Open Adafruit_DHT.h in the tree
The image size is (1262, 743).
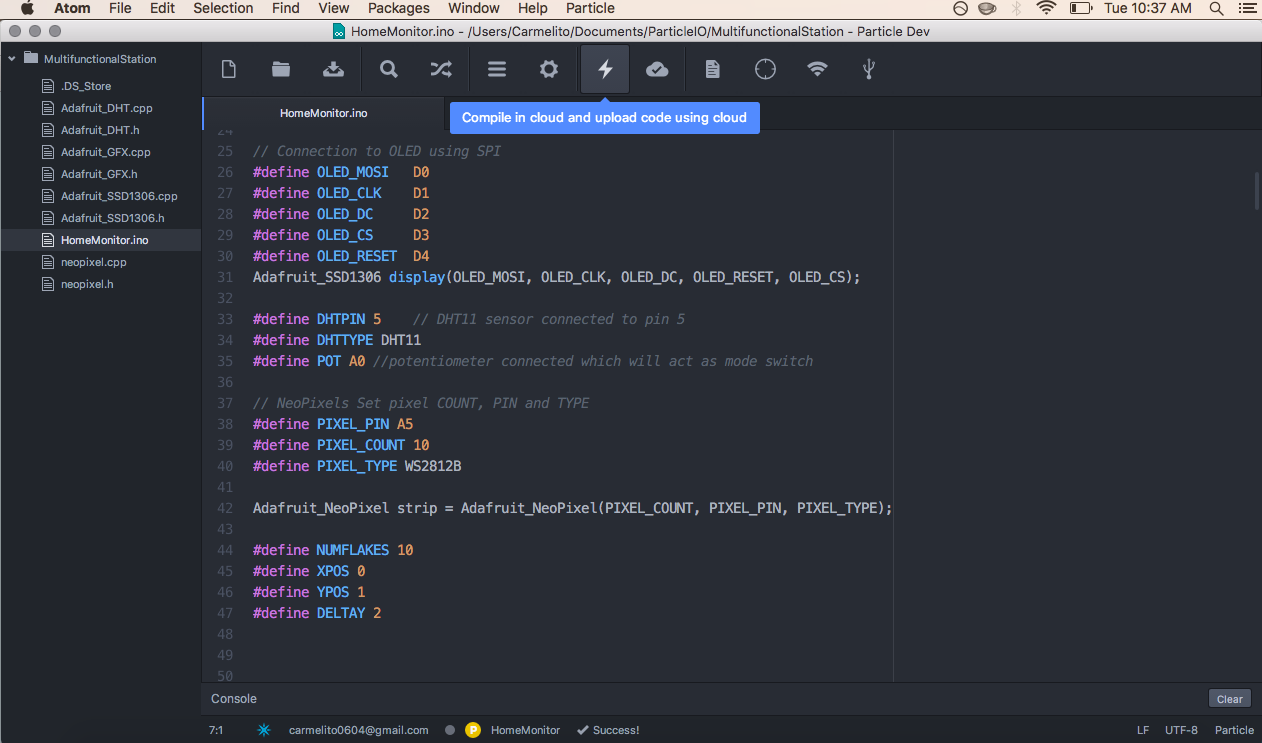pos(100,130)
